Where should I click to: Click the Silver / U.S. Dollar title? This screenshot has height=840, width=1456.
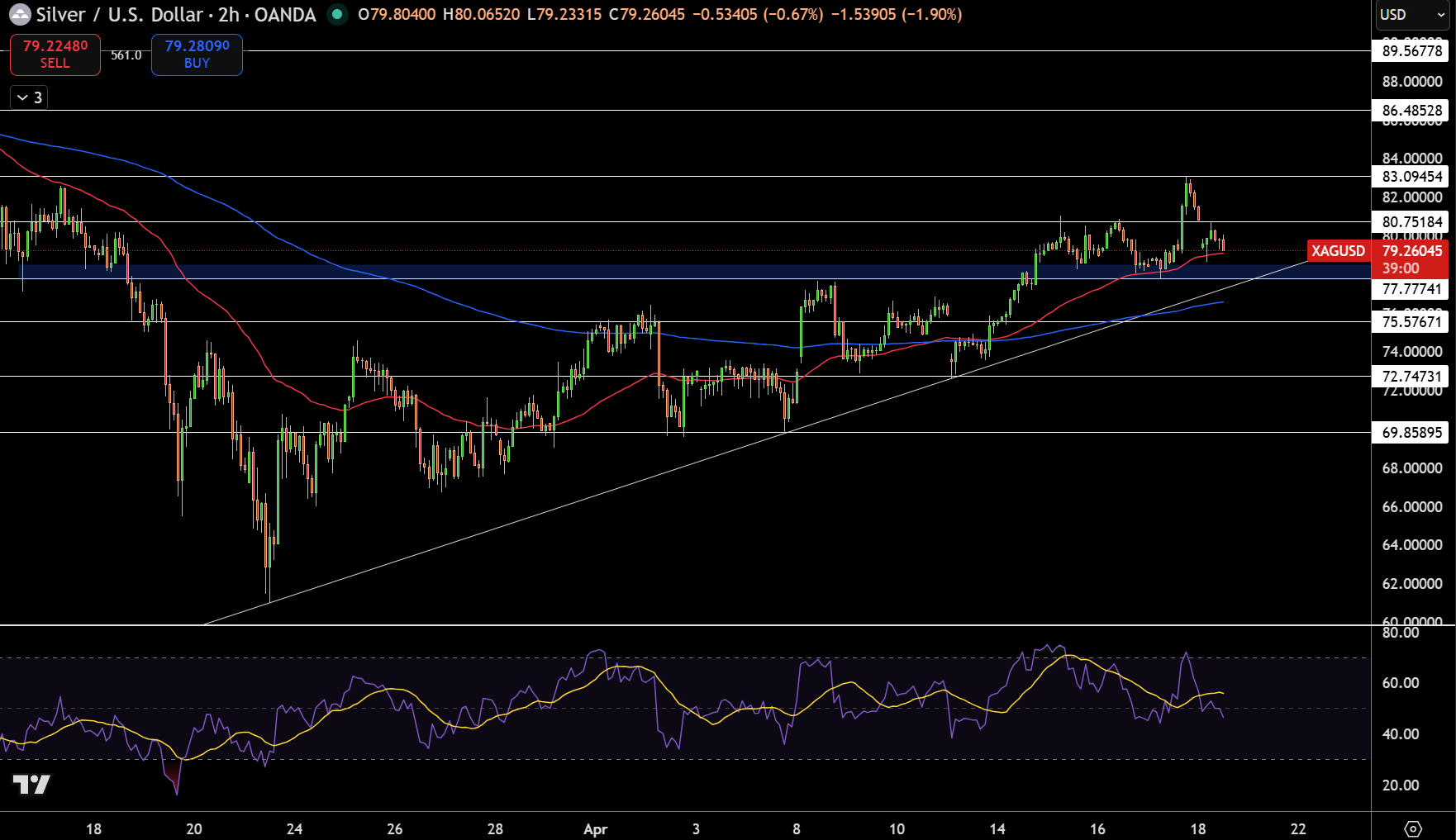coord(120,15)
